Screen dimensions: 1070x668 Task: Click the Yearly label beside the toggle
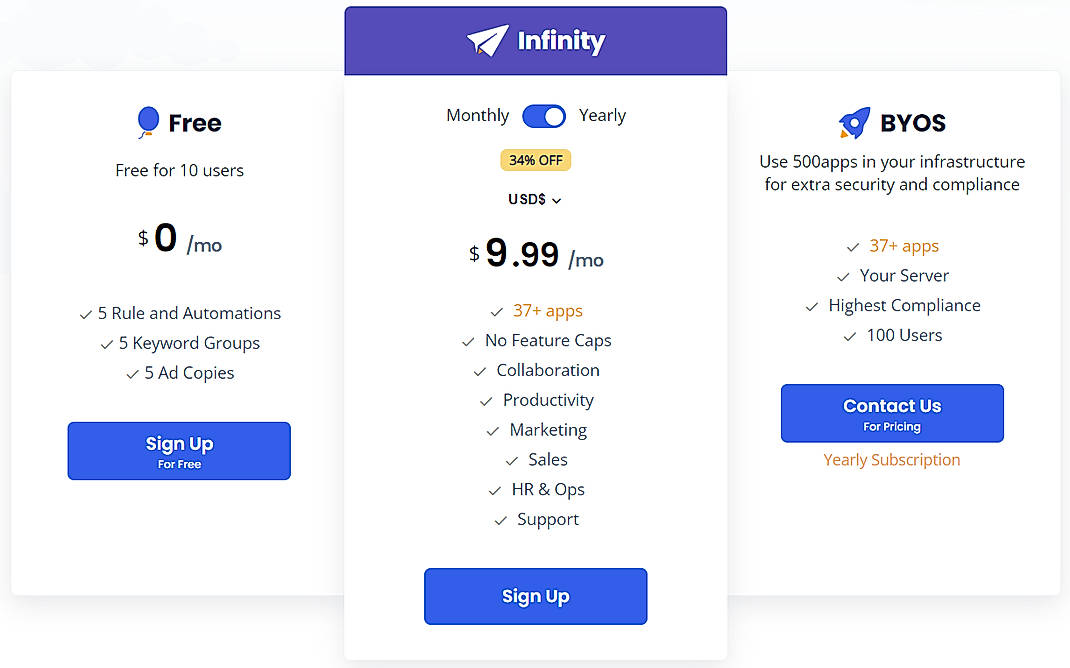pyautogui.click(x=602, y=115)
